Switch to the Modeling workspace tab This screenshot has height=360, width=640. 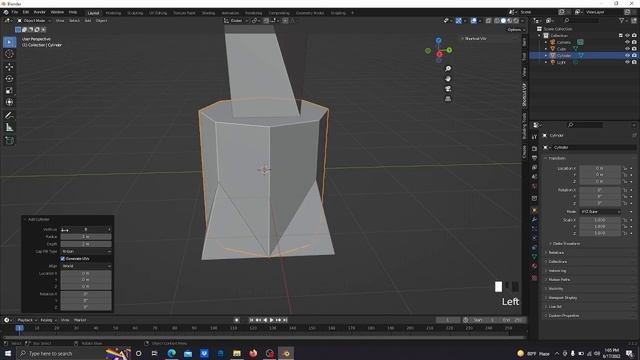(x=113, y=13)
